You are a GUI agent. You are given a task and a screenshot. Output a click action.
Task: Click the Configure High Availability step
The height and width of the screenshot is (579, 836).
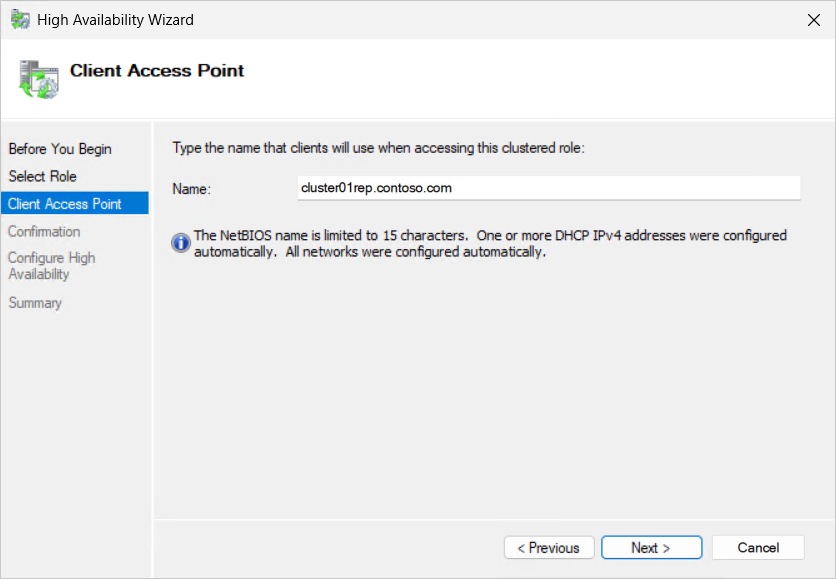[x=52, y=266]
